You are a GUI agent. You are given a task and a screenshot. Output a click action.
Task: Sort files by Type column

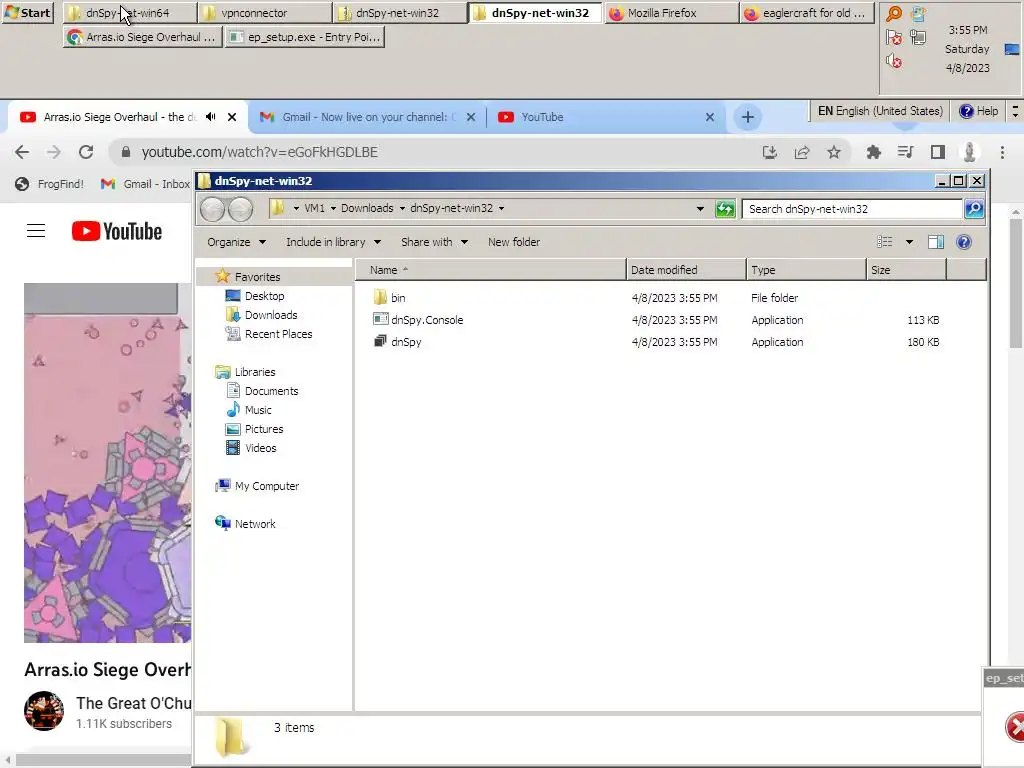[806, 270]
